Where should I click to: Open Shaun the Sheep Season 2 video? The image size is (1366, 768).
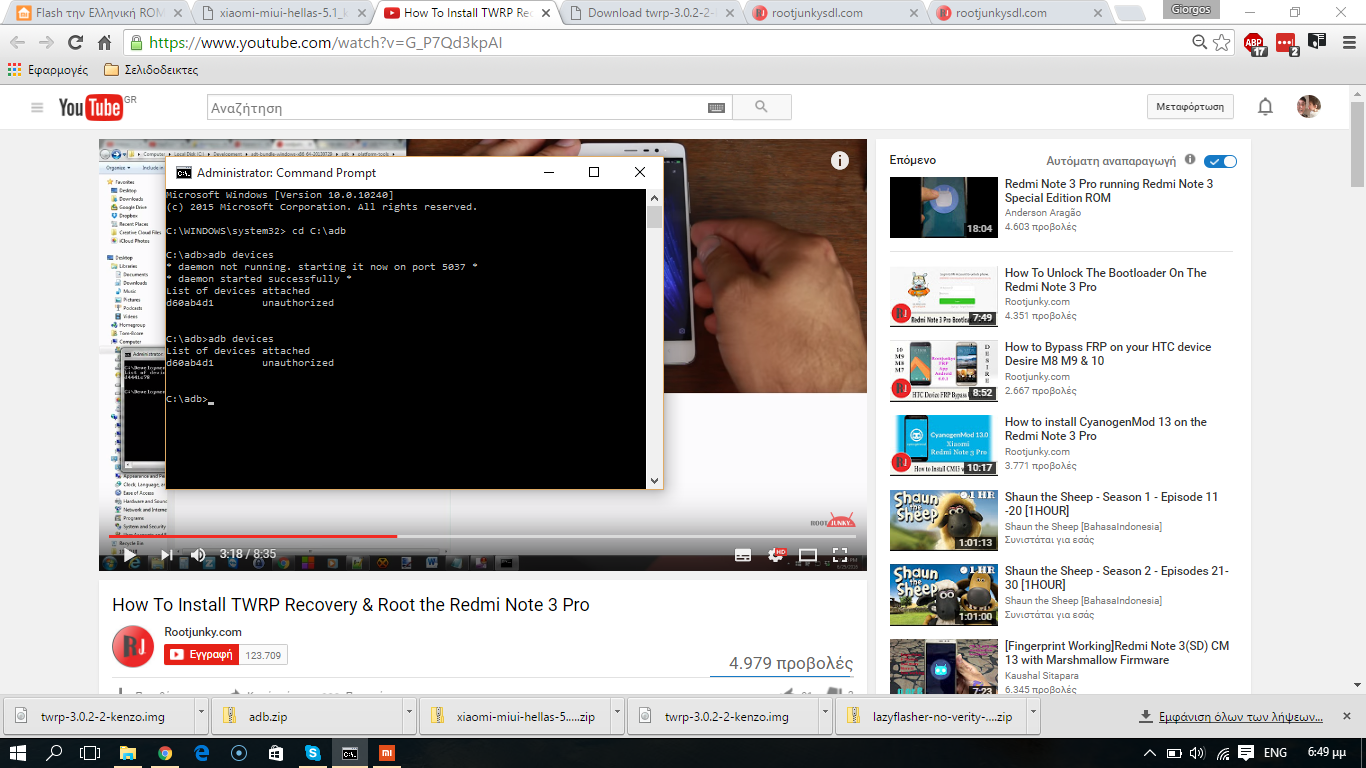1117,578
